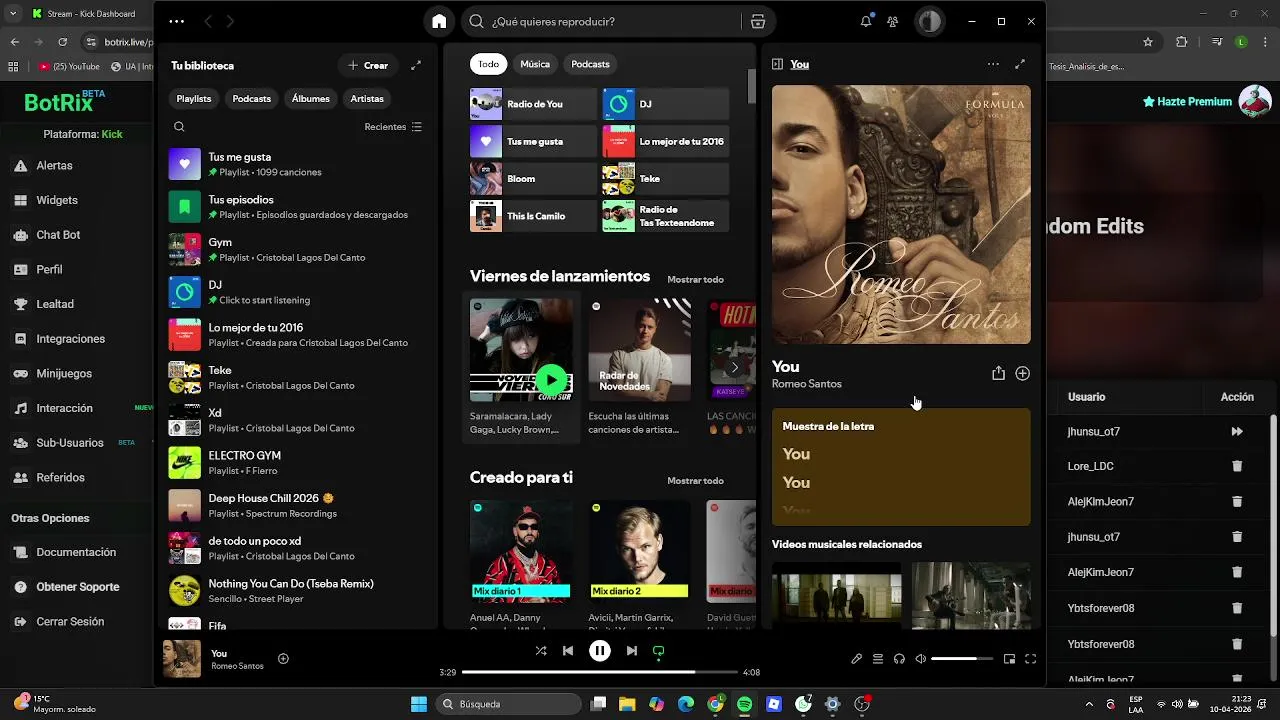Open Friend Activity icon

click(893, 21)
